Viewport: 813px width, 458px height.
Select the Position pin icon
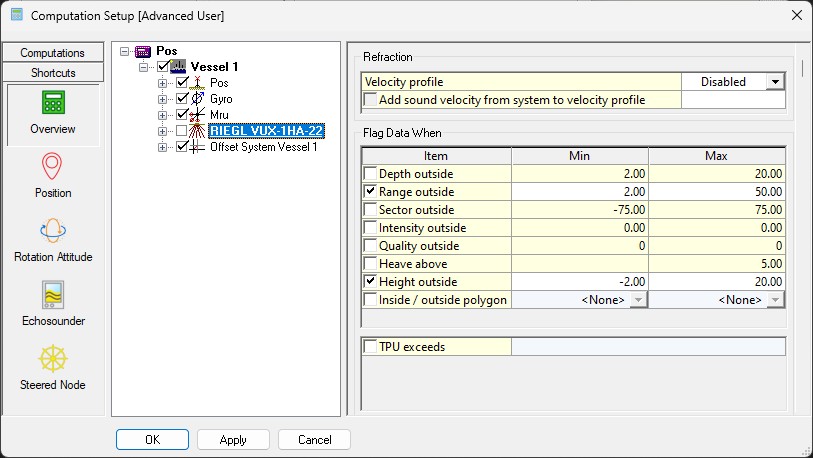pos(52,167)
